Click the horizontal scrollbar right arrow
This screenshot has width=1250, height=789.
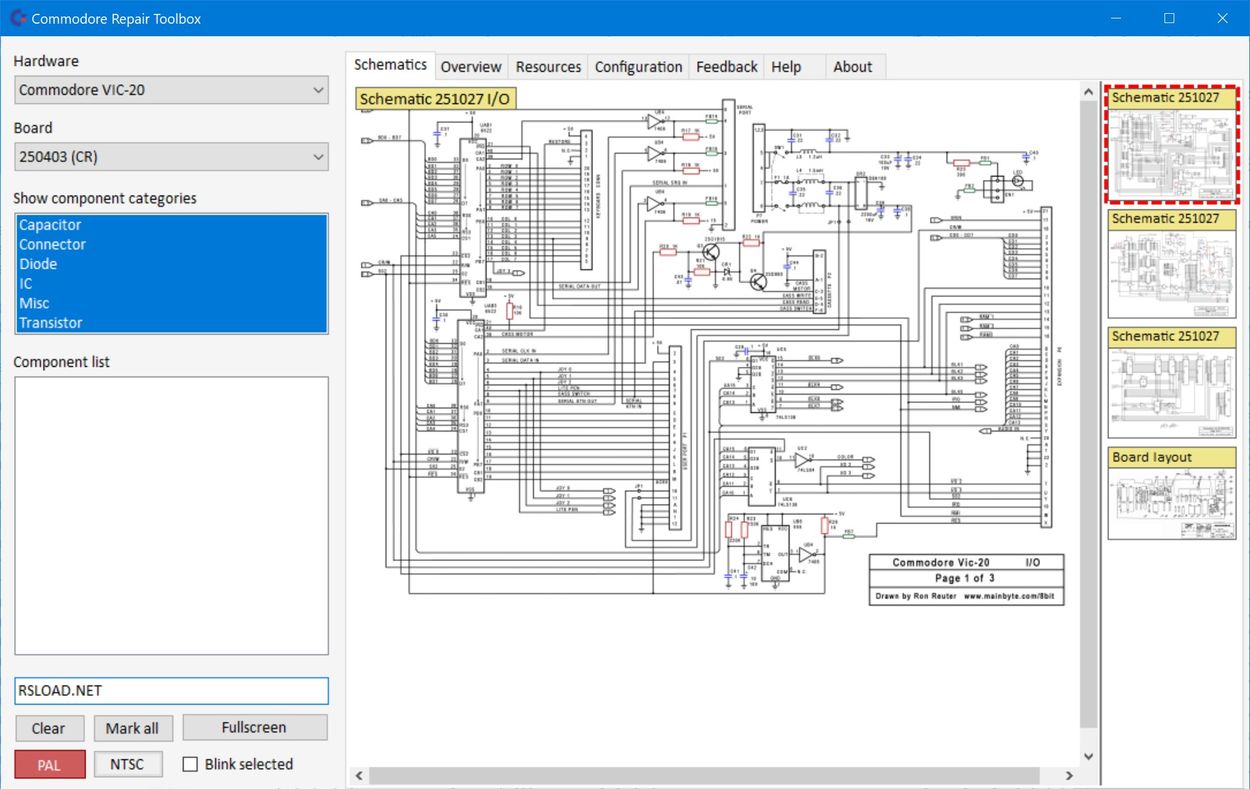(1069, 775)
